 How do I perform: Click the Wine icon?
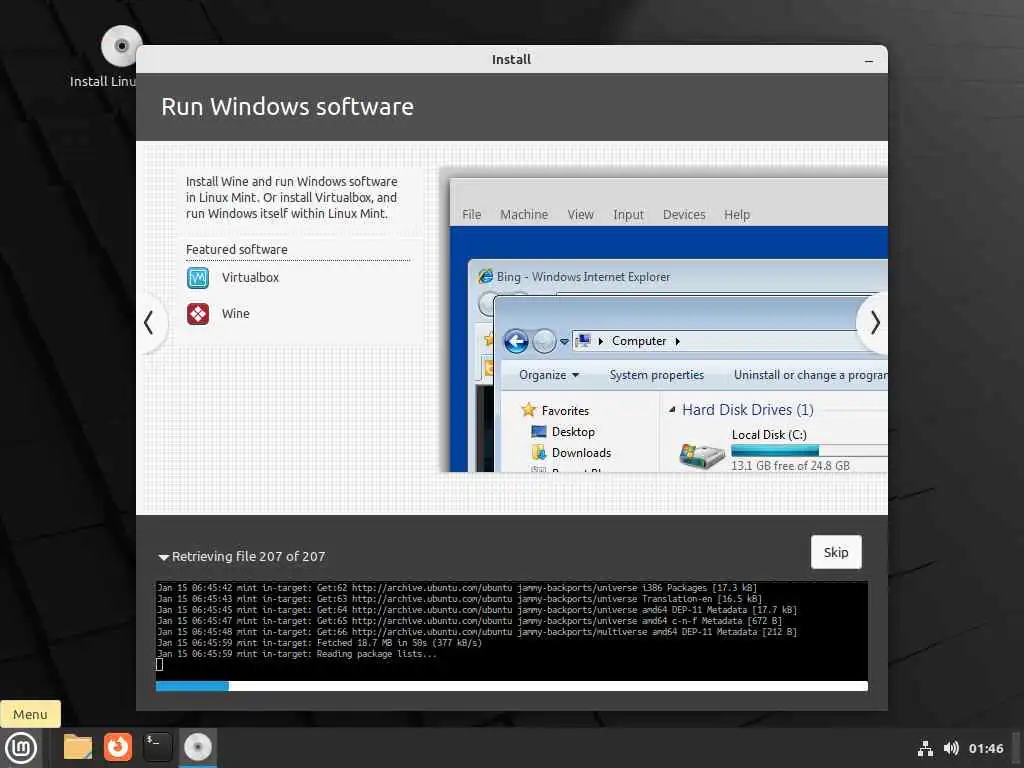(x=198, y=314)
